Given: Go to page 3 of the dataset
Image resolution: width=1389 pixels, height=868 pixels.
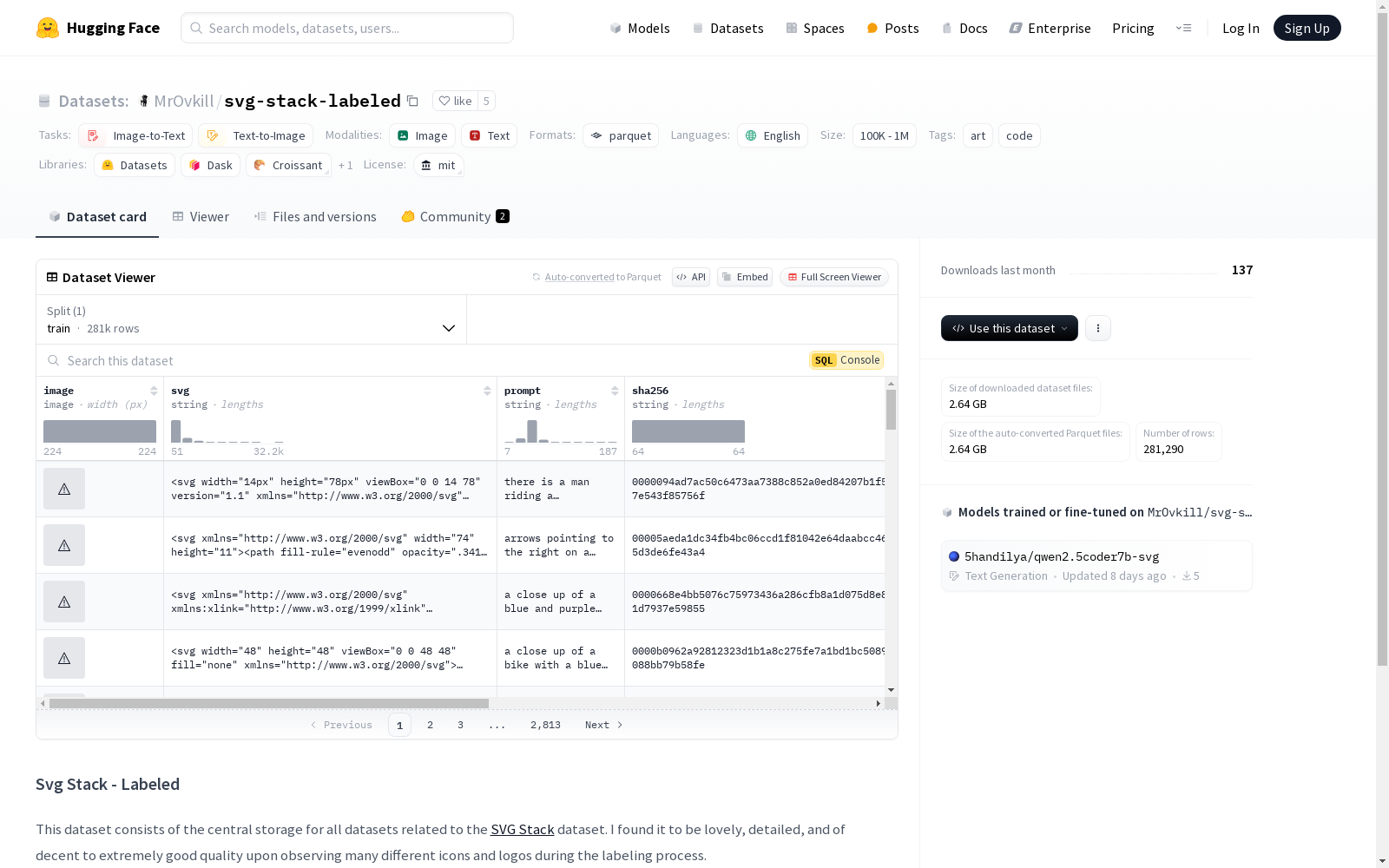Looking at the screenshot, I should [x=460, y=725].
